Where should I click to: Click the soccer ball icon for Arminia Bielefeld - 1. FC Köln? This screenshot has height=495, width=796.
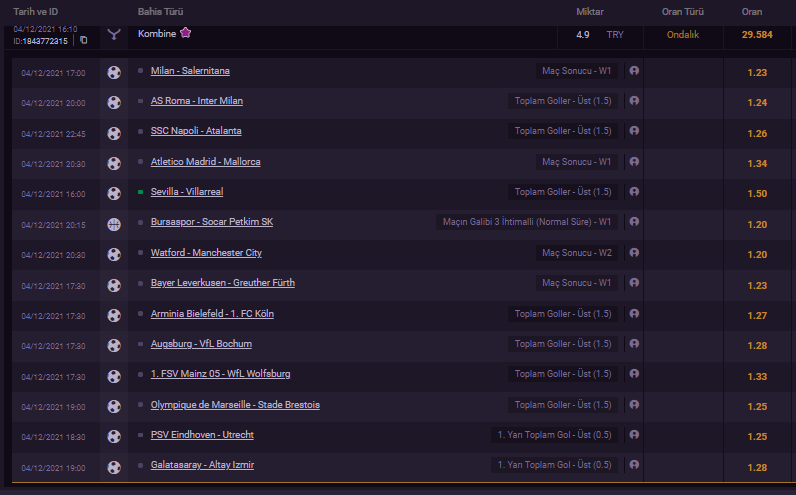114,315
